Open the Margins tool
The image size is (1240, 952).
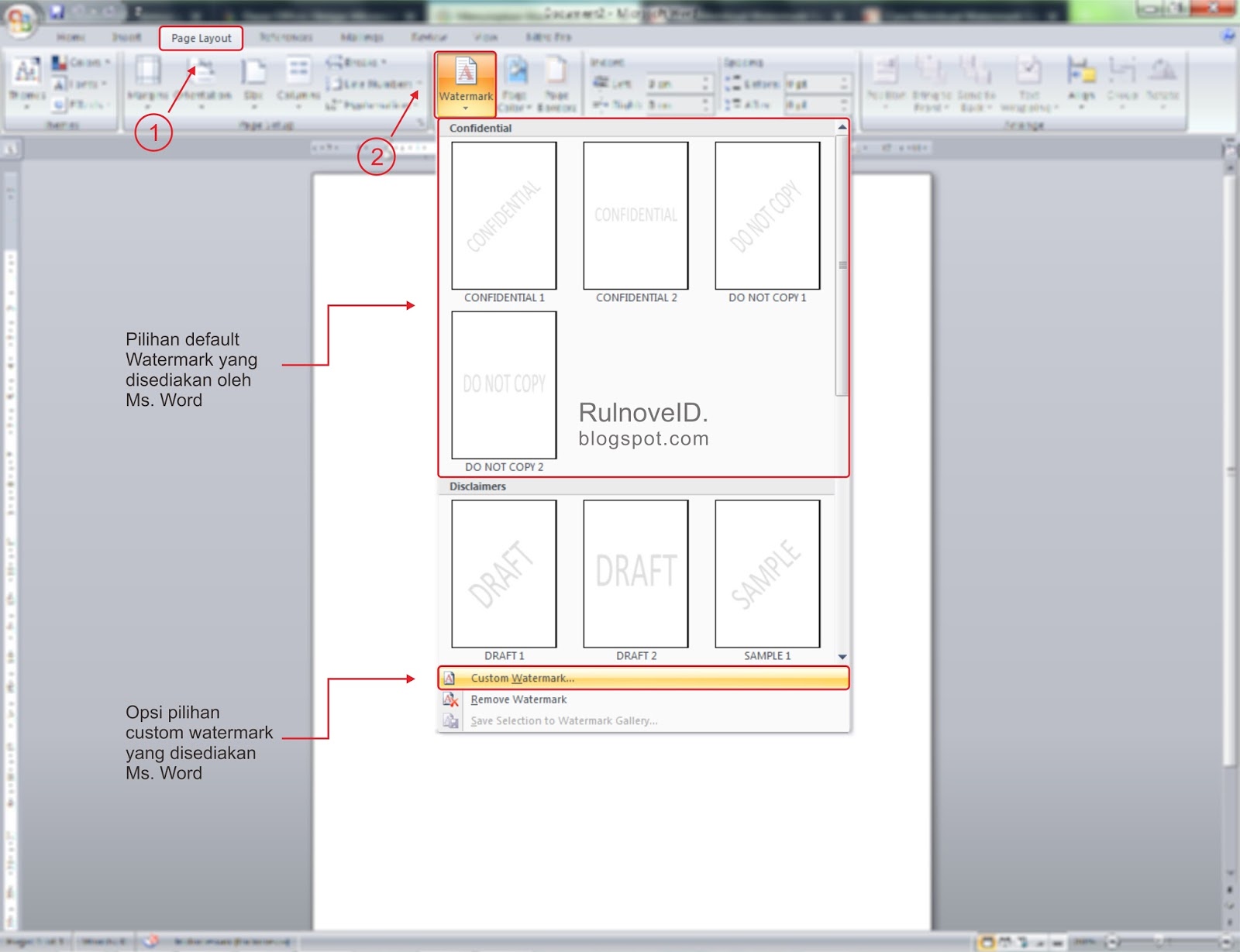click(x=147, y=81)
